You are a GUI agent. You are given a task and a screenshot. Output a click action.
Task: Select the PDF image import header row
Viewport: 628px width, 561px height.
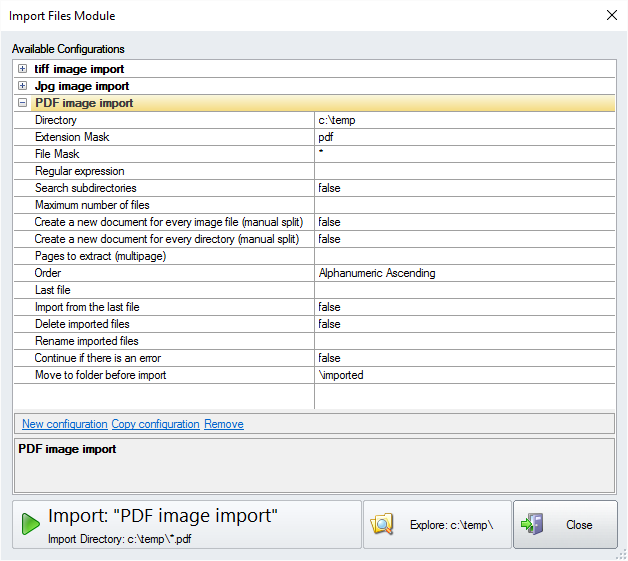click(x=84, y=103)
